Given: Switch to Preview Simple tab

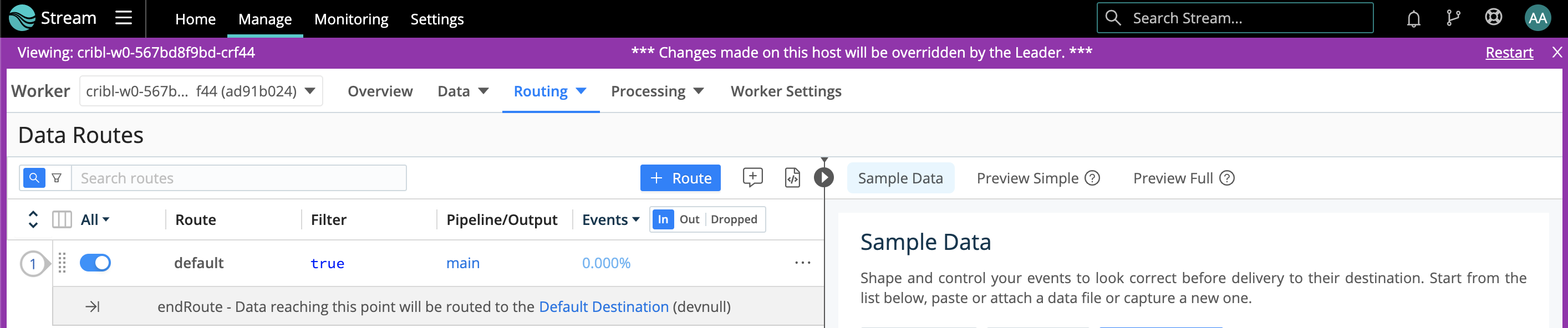Looking at the screenshot, I should pyautogui.click(x=1037, y=178).
